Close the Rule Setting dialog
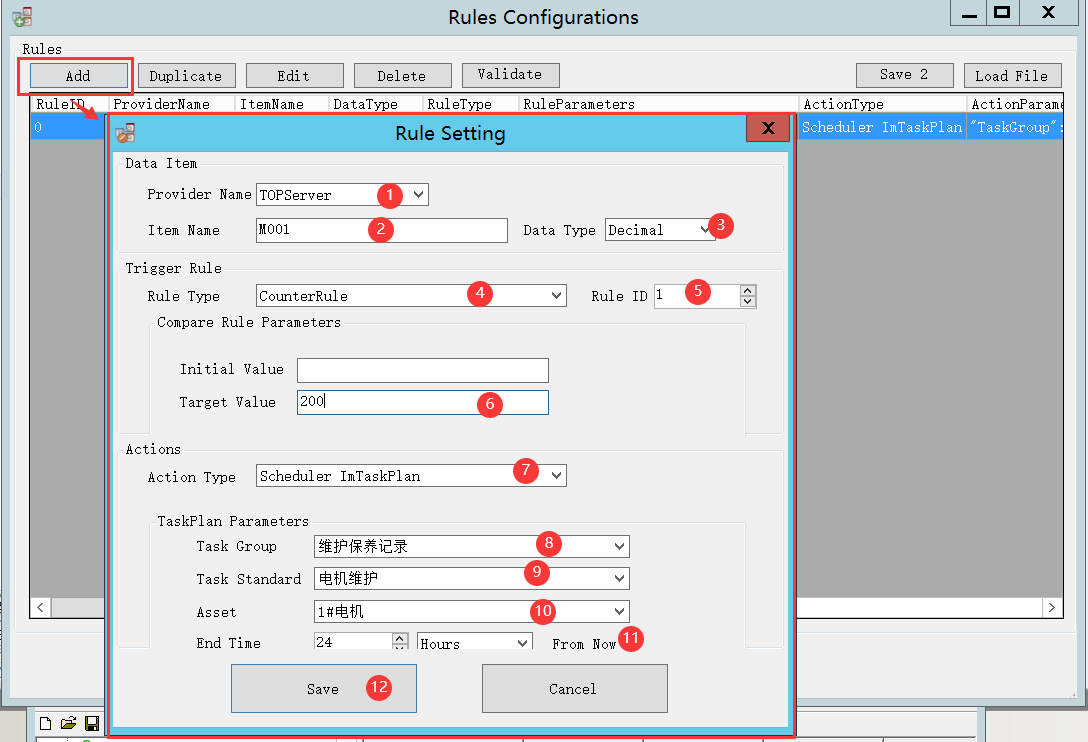 pyautogui.click(x=768, y=129)
